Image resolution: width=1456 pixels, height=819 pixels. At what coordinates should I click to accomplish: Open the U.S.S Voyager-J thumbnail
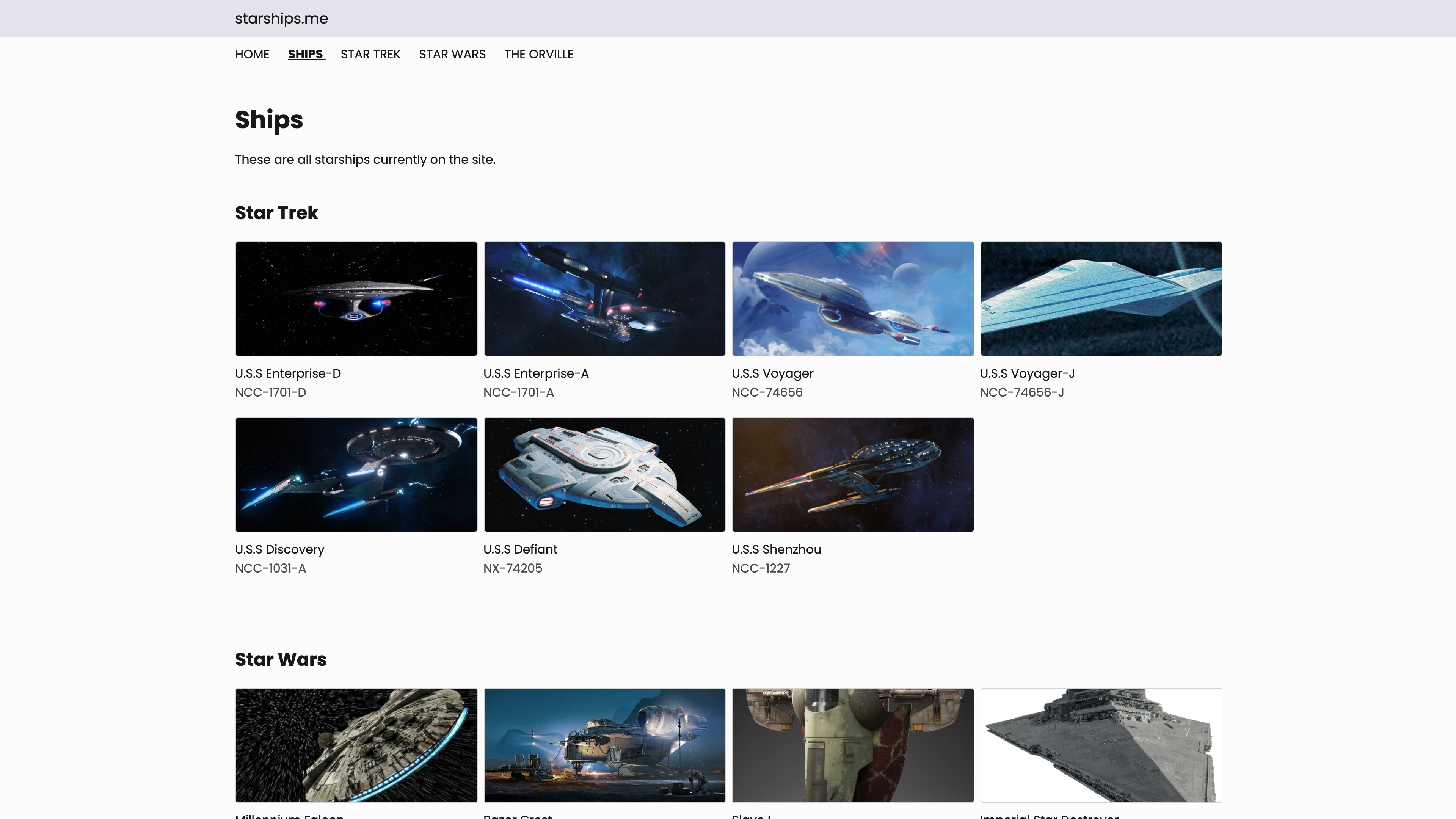pos(1100,298)
